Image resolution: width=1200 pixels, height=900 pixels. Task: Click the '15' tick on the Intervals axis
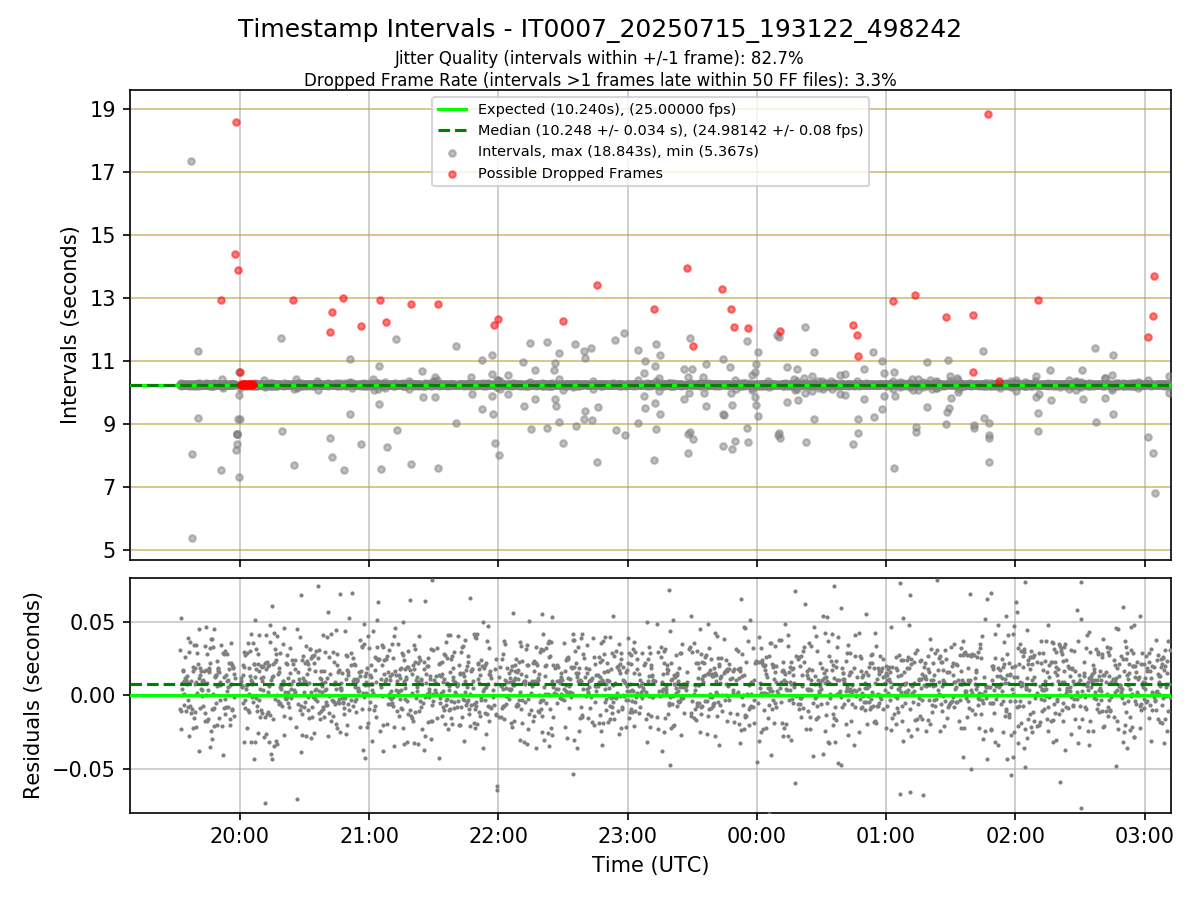105,235
